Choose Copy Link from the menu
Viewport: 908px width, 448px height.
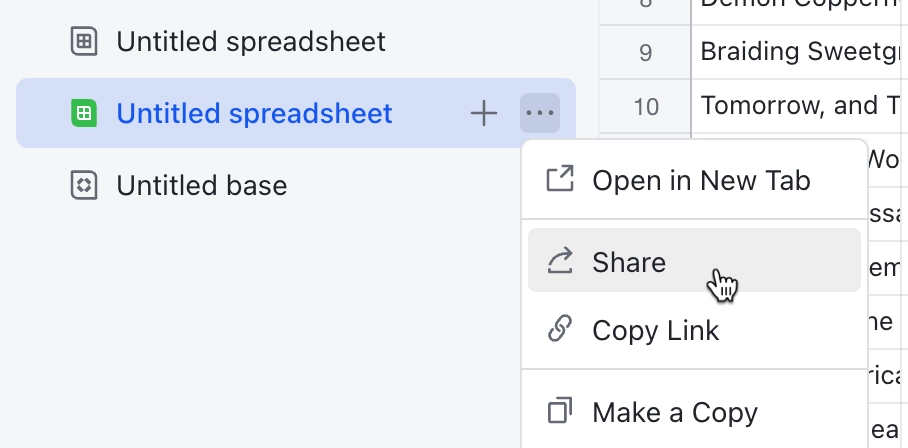tap(694, 331)
